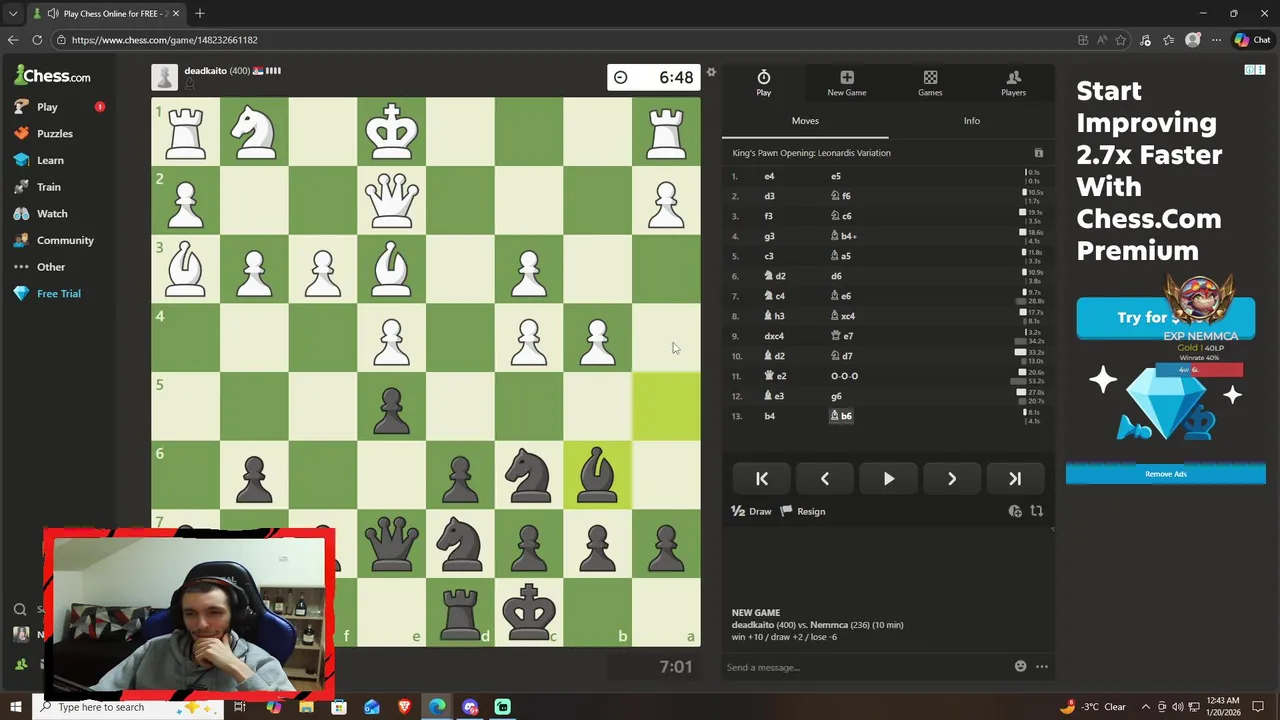Offer a Draw
1280x720 pixels.
752,511
